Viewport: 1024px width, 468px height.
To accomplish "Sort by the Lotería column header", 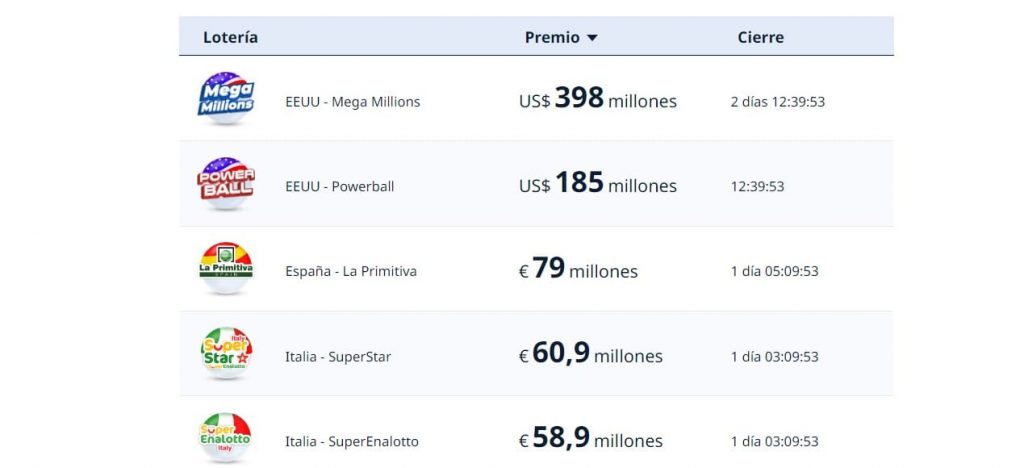I will (230, 37).
